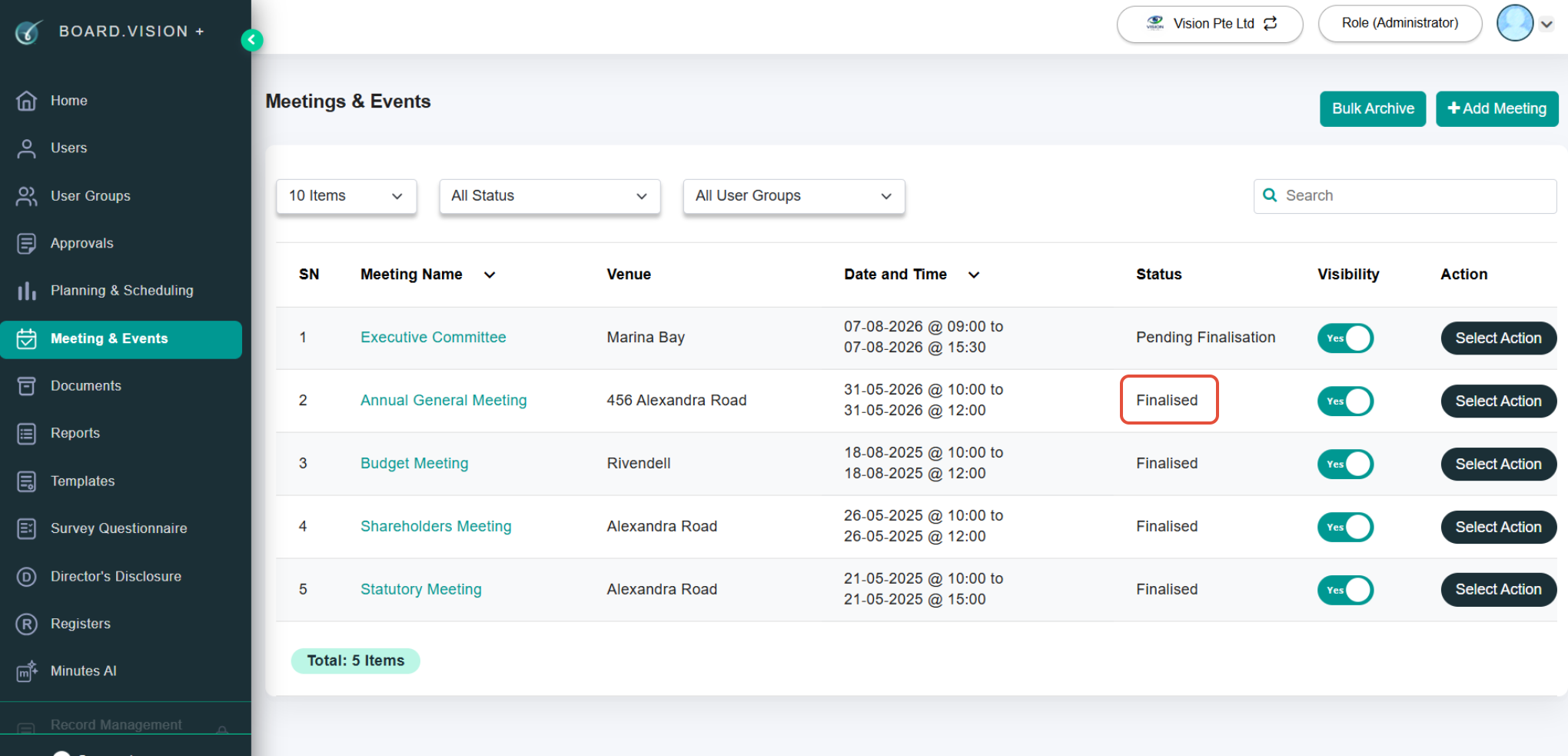This screenshot has width=1568, height=756.
Task: Click the Minutes AI sparkle icon
Action: [x=27, y=671]
